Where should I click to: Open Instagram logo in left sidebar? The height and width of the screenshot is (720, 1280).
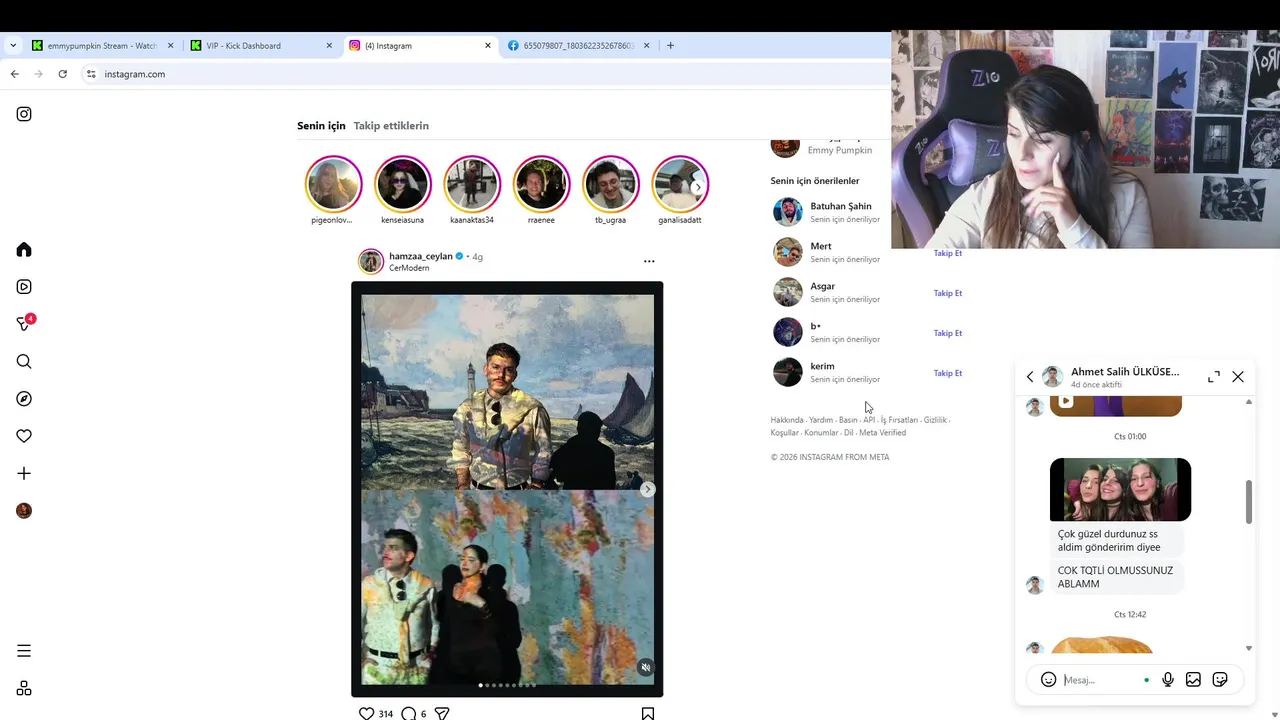click(x=24, y=114)
